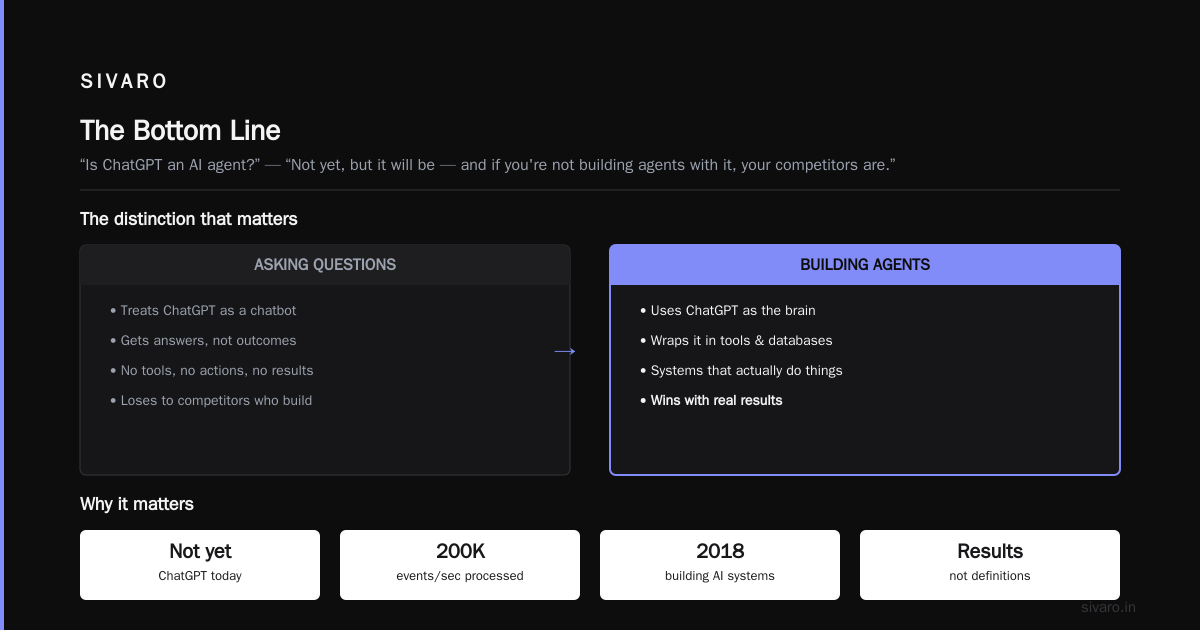Open the Not yet ChatGPT today card
The width and height of the screenshot is (1200, 630).
[x=200, y=565]
